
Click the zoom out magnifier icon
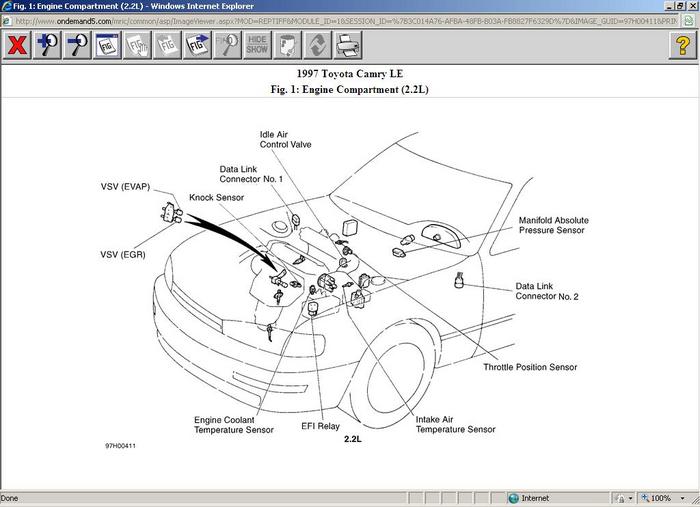point(77,45)
